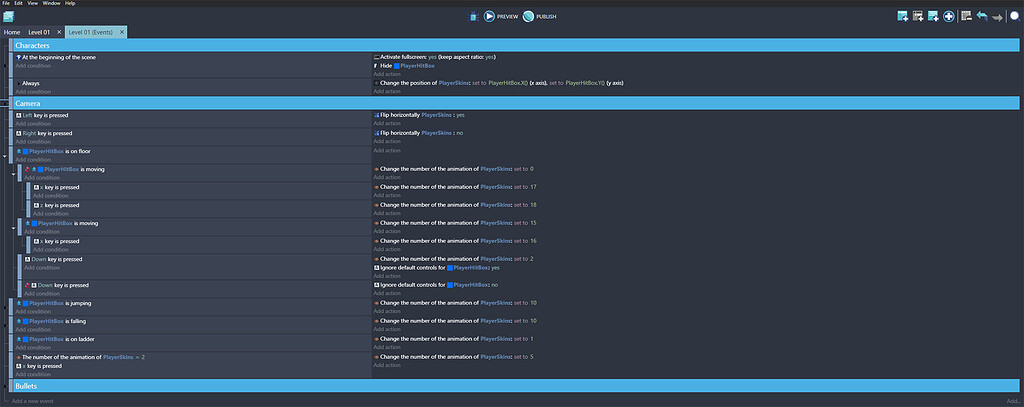Image resolution: width=1024 pixels, height=407 pixels.
Task: Switch to the Level 01 scene tab
Action: pos(39,32)
